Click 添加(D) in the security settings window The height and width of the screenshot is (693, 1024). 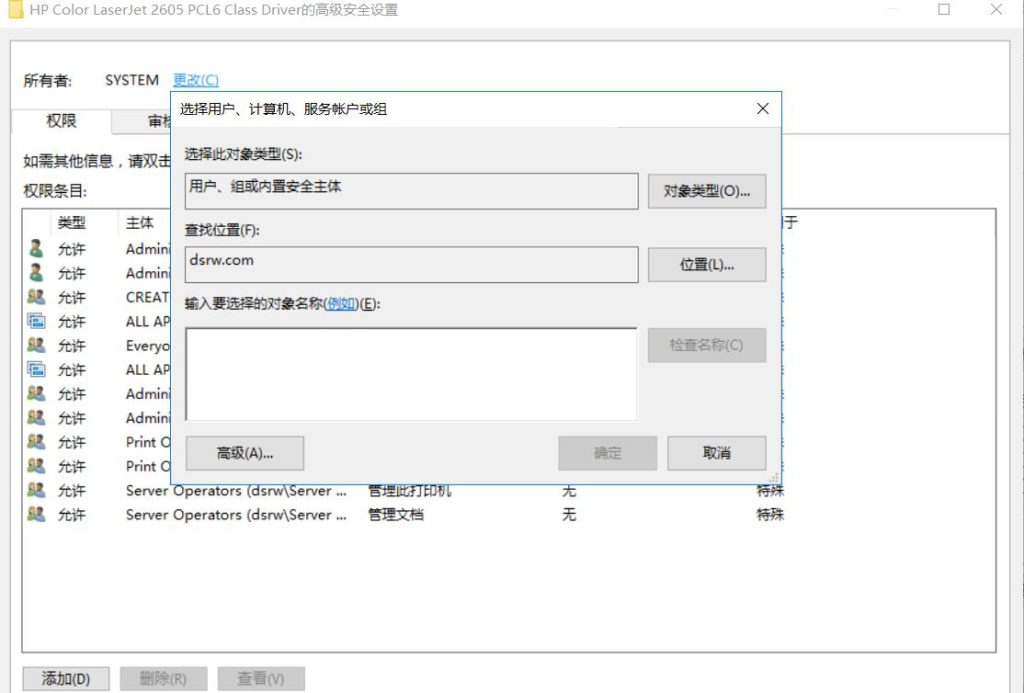[x=66, y=679]
